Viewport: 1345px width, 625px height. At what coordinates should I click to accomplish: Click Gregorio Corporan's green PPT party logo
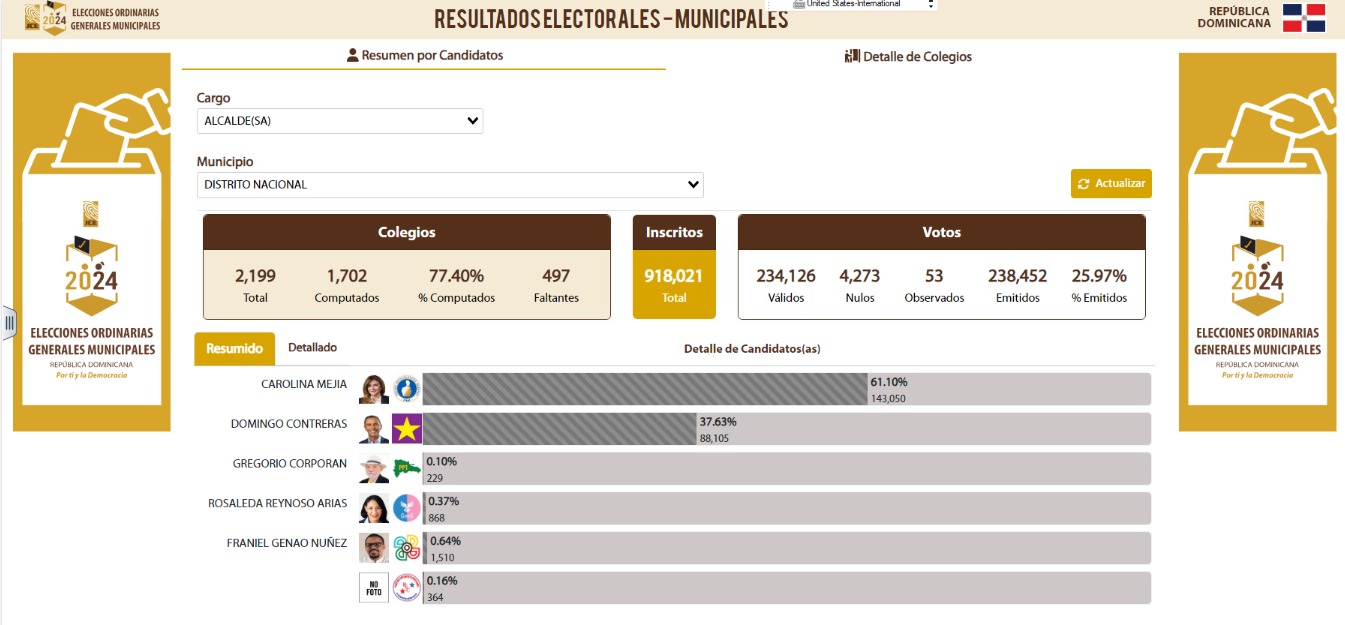click(x=407, y=468)
